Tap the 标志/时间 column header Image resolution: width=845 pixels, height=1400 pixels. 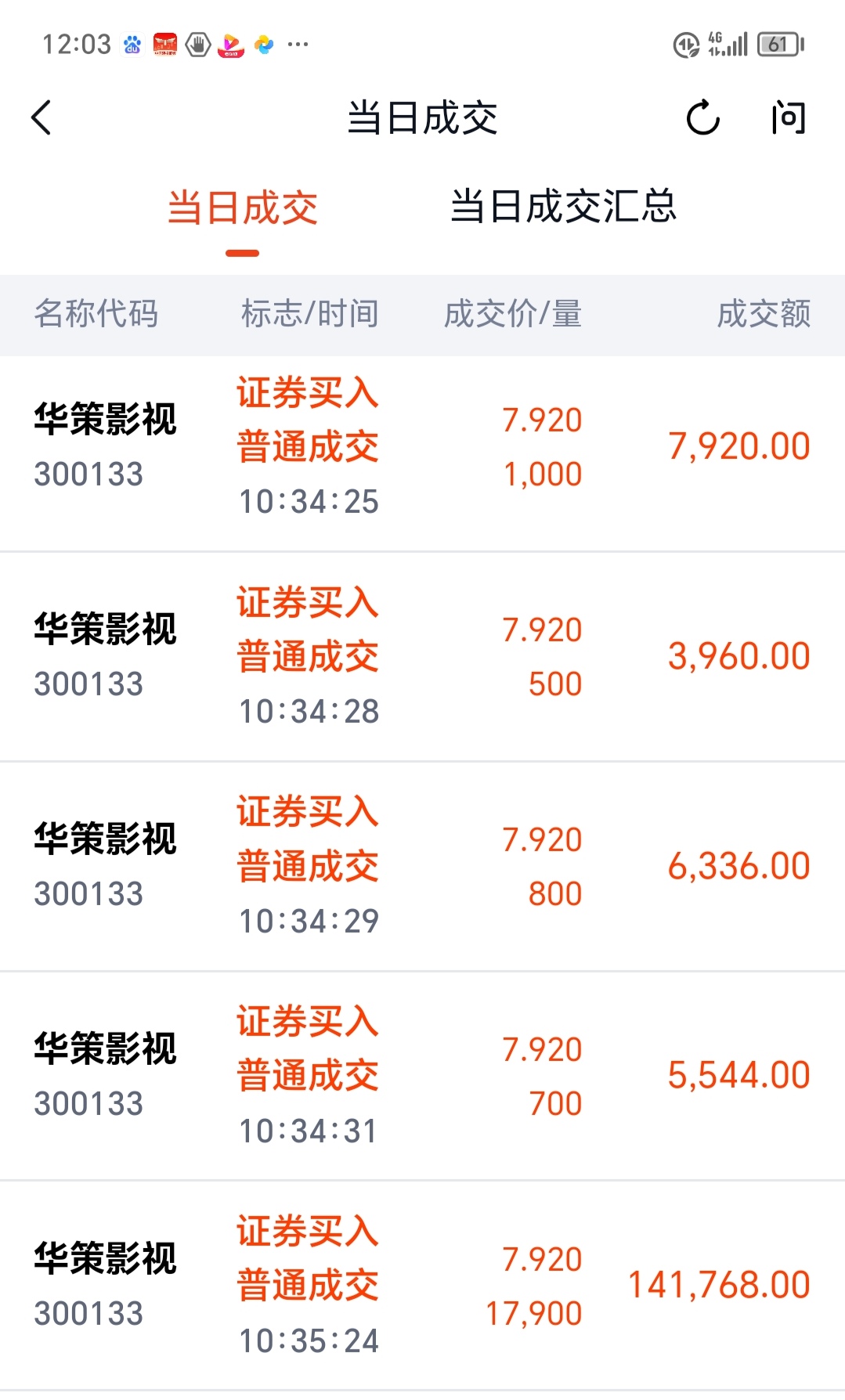tap(310, 314)
